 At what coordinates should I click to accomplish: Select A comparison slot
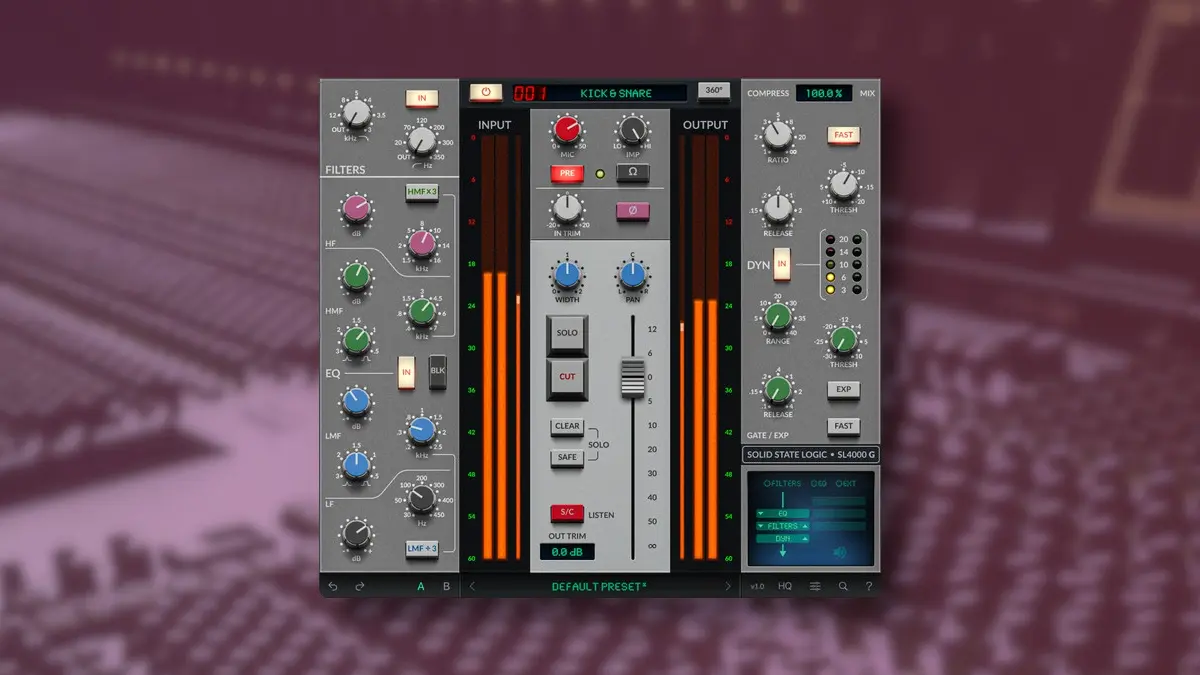click(x=421, y=586)
